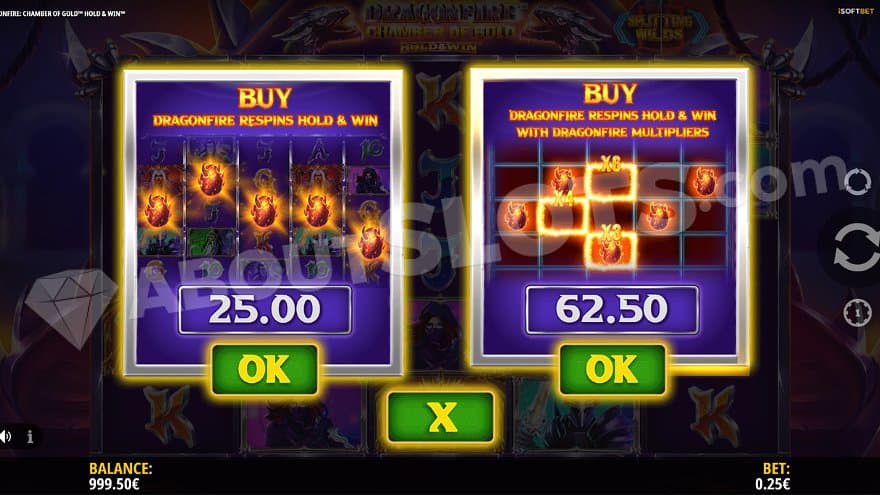Click the iSoftBet logo
This screenshot has width=880, height=495.
[856, 11]
